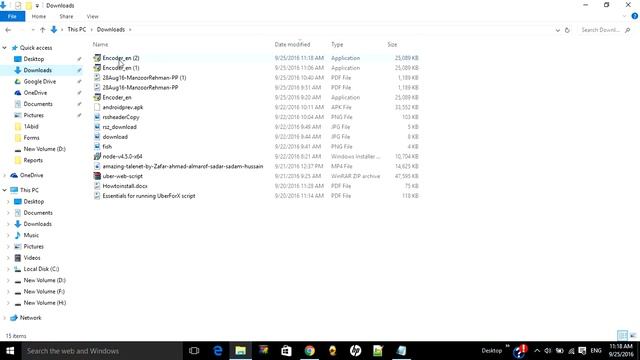Select the rsz_download JPG file
The image size is (640, 360).
tap(120, 127)
